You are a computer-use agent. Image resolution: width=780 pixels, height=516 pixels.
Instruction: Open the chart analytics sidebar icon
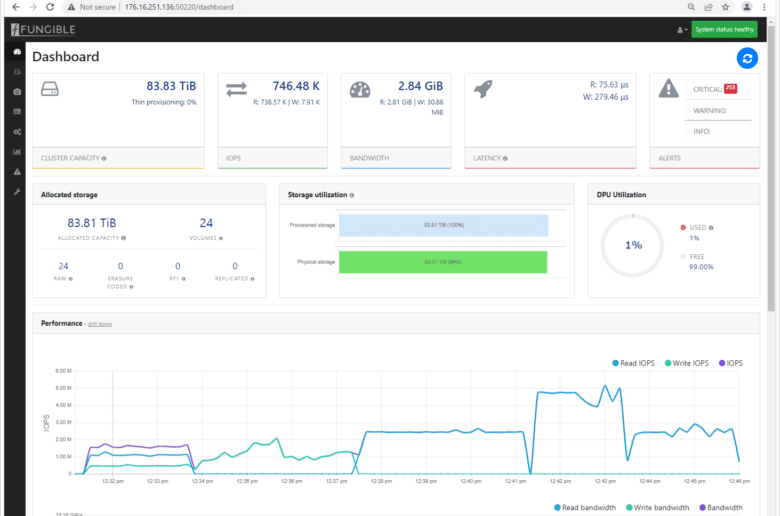pos(17,152)
